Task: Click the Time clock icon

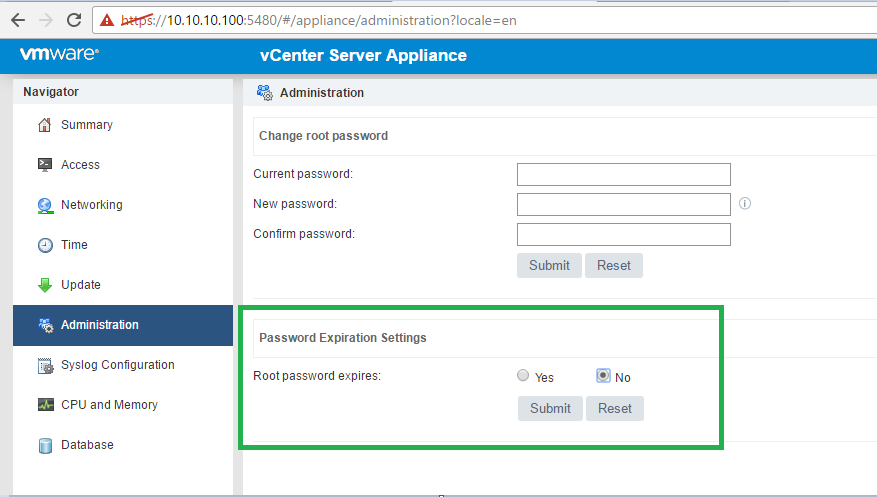Action: pyautogui.click(x=45, y=245)
